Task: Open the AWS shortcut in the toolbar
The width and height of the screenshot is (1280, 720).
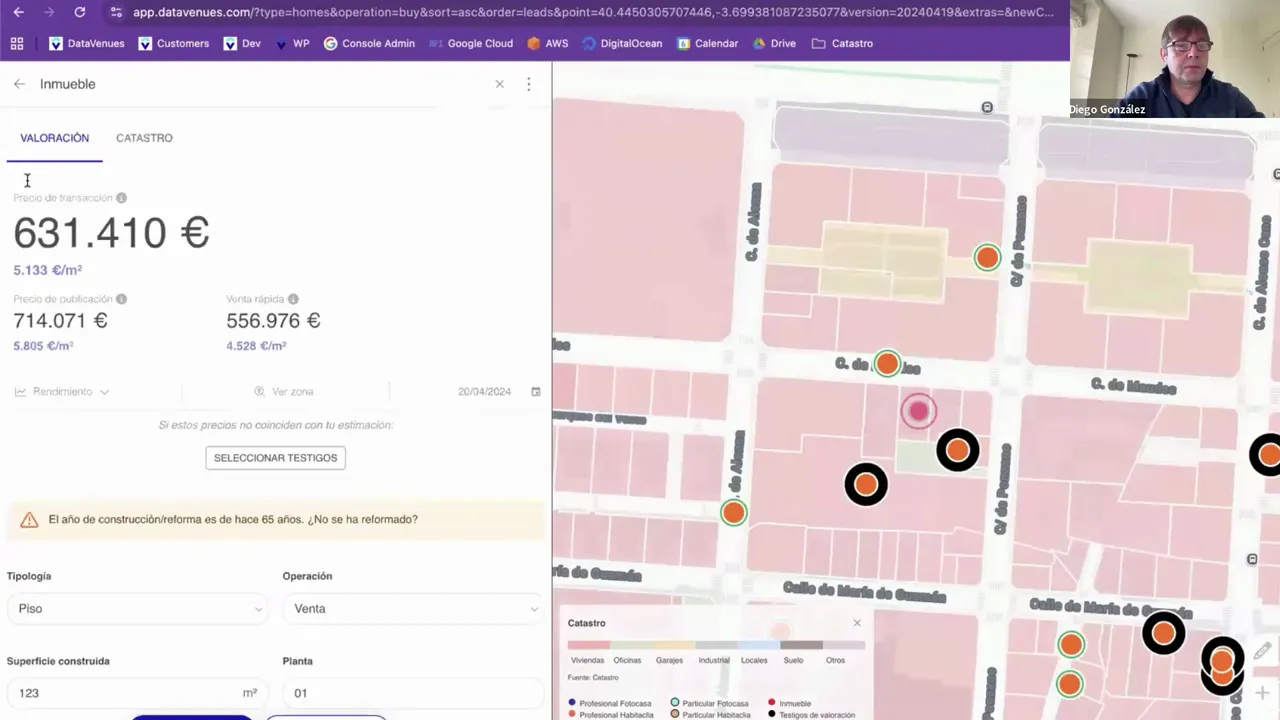Action: tap(546, 43)
